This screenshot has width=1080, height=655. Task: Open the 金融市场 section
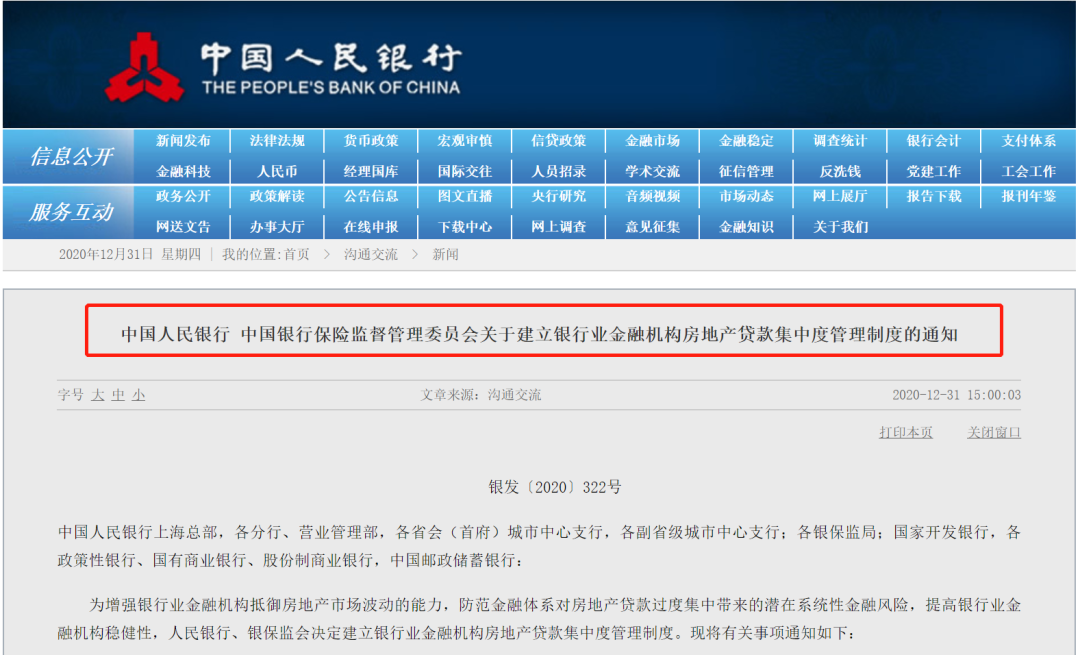pyautogui.click(x=652, y=141)
